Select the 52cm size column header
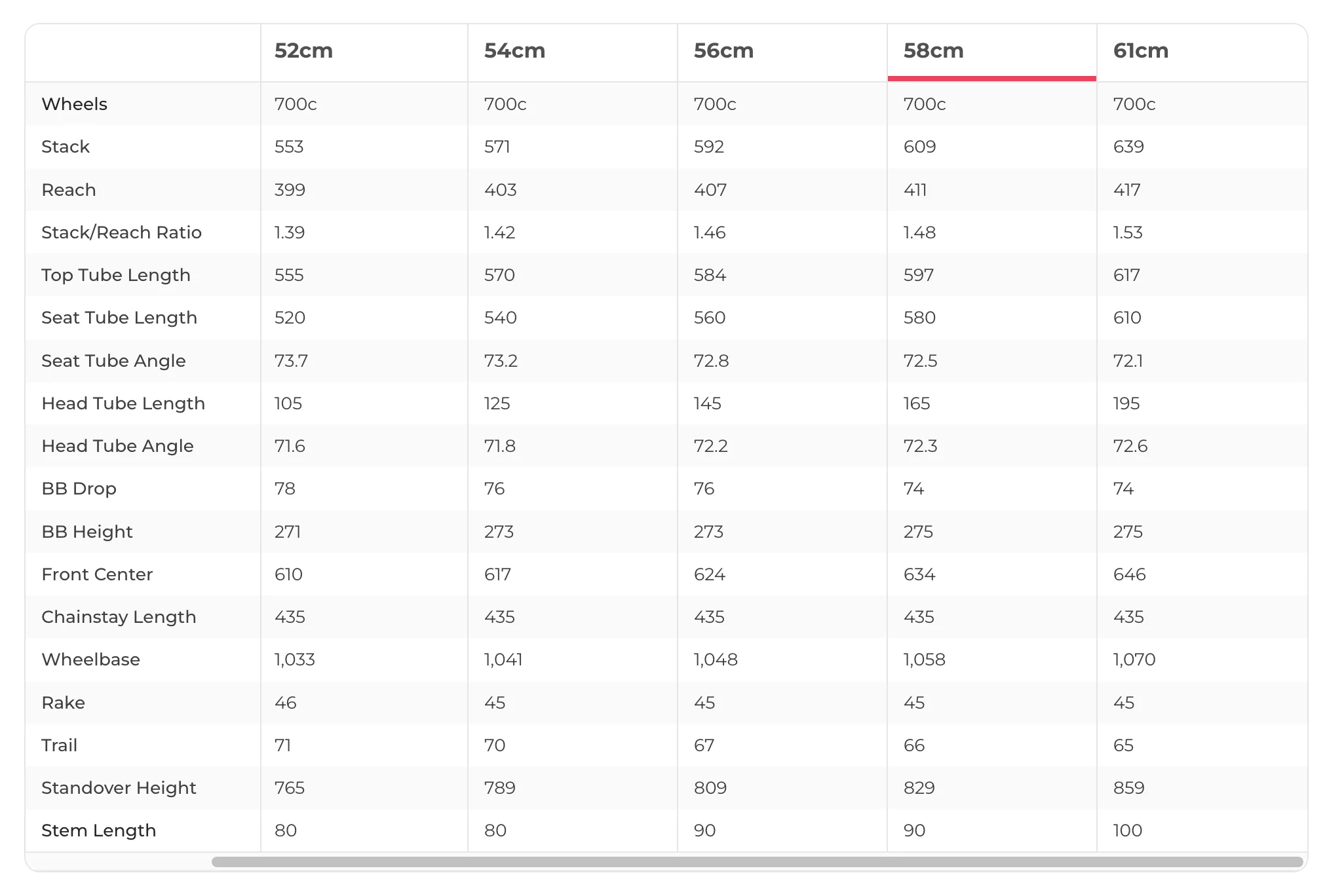The height and width of the screenshot is (896, 1325). click(303, 51)
